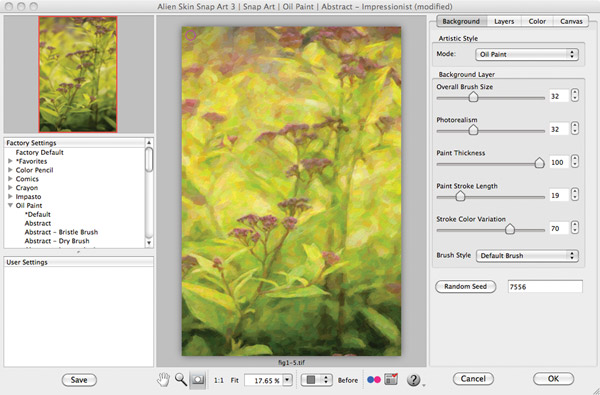Select the Hand pan tool
600x395 pixels.
click(x=163, y=380)
